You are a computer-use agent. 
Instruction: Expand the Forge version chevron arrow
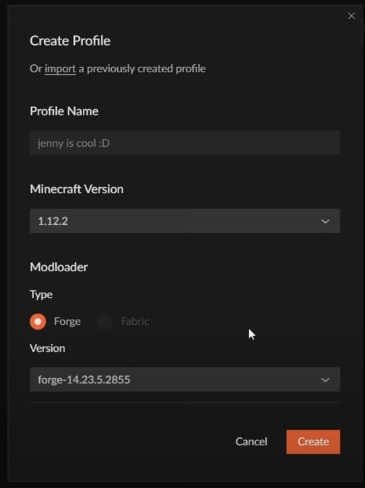325,379
